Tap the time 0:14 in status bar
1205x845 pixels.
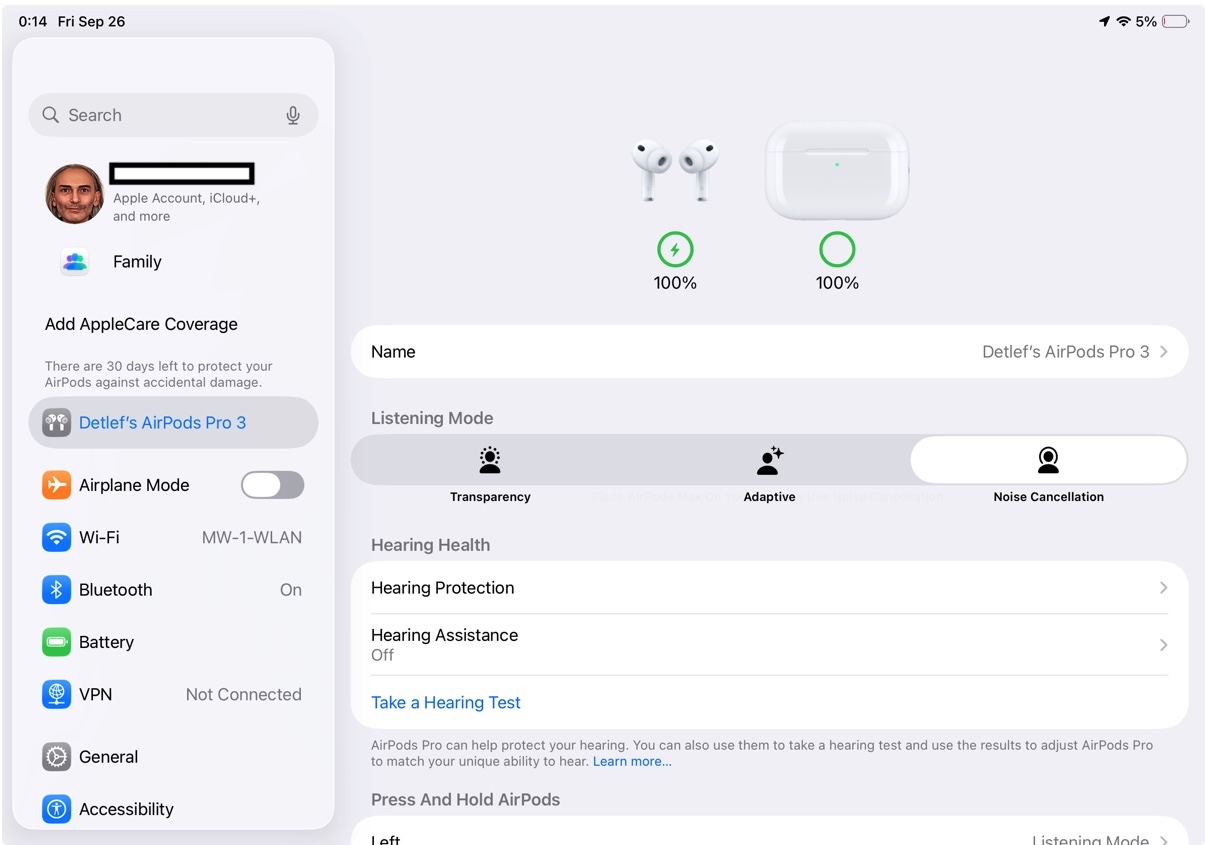(x=33, y=21)
